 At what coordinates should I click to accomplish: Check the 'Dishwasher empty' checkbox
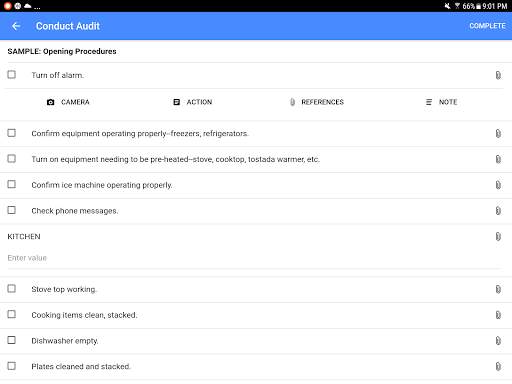click(x=12, y=340)
